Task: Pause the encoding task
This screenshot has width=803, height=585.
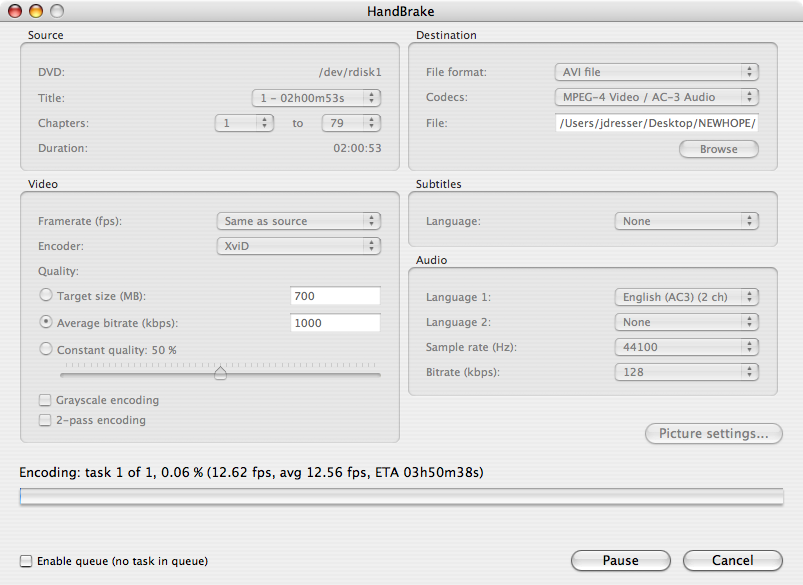Action: (x=620, y=560)
